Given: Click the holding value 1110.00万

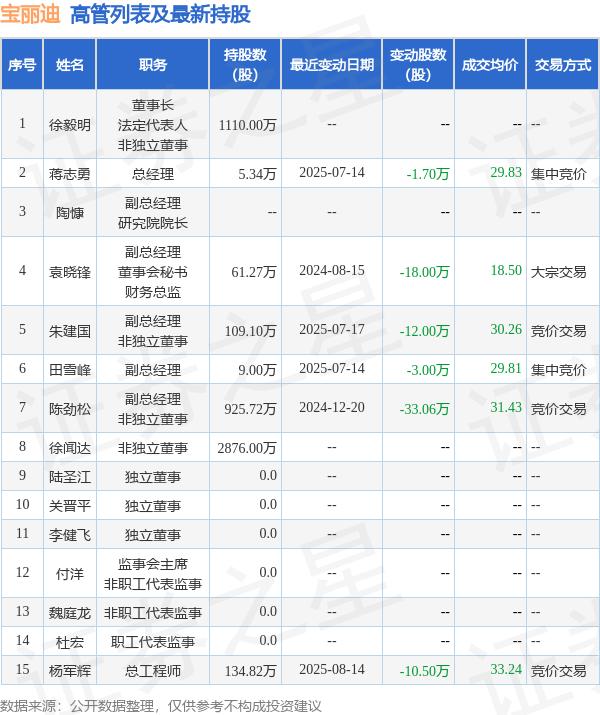Looking at the screenshot, I should pyautogui.click(x=247, y=124).
